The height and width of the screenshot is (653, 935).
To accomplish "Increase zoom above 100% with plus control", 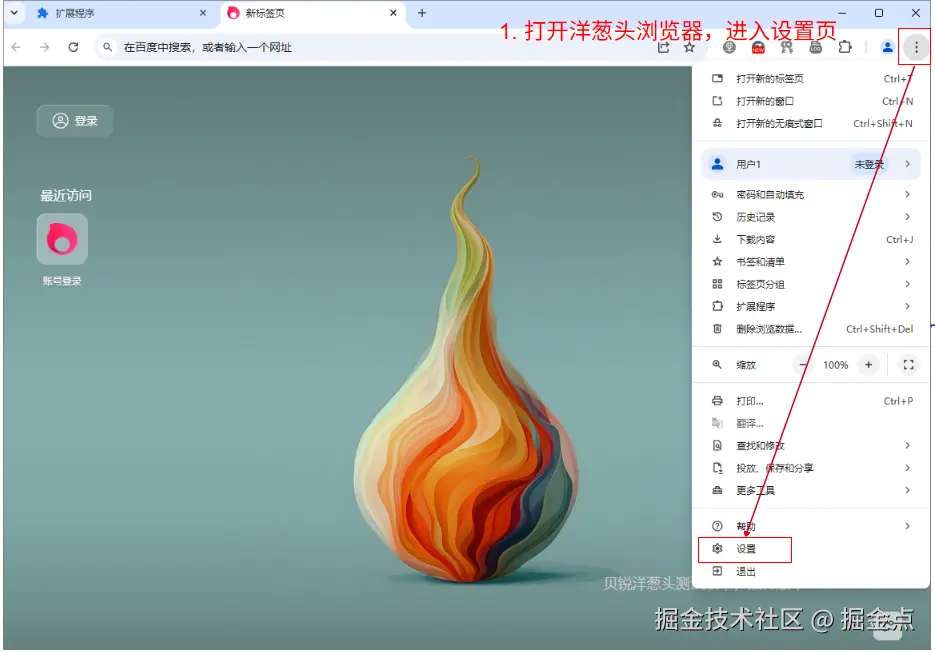I will click(866, 365).
